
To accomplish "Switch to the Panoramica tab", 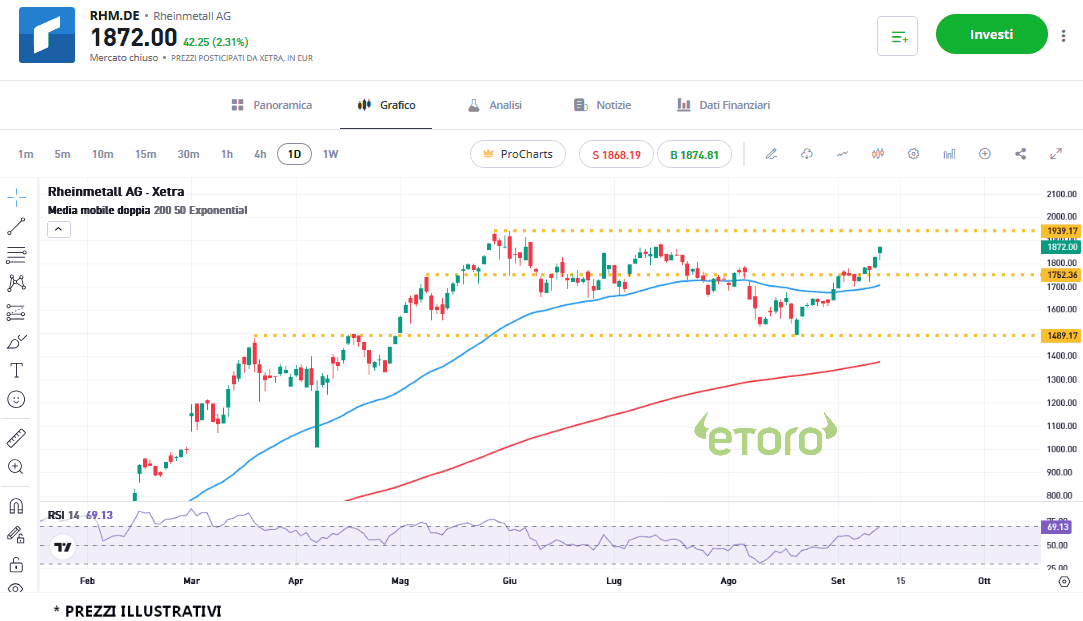I will coord(271,105).
